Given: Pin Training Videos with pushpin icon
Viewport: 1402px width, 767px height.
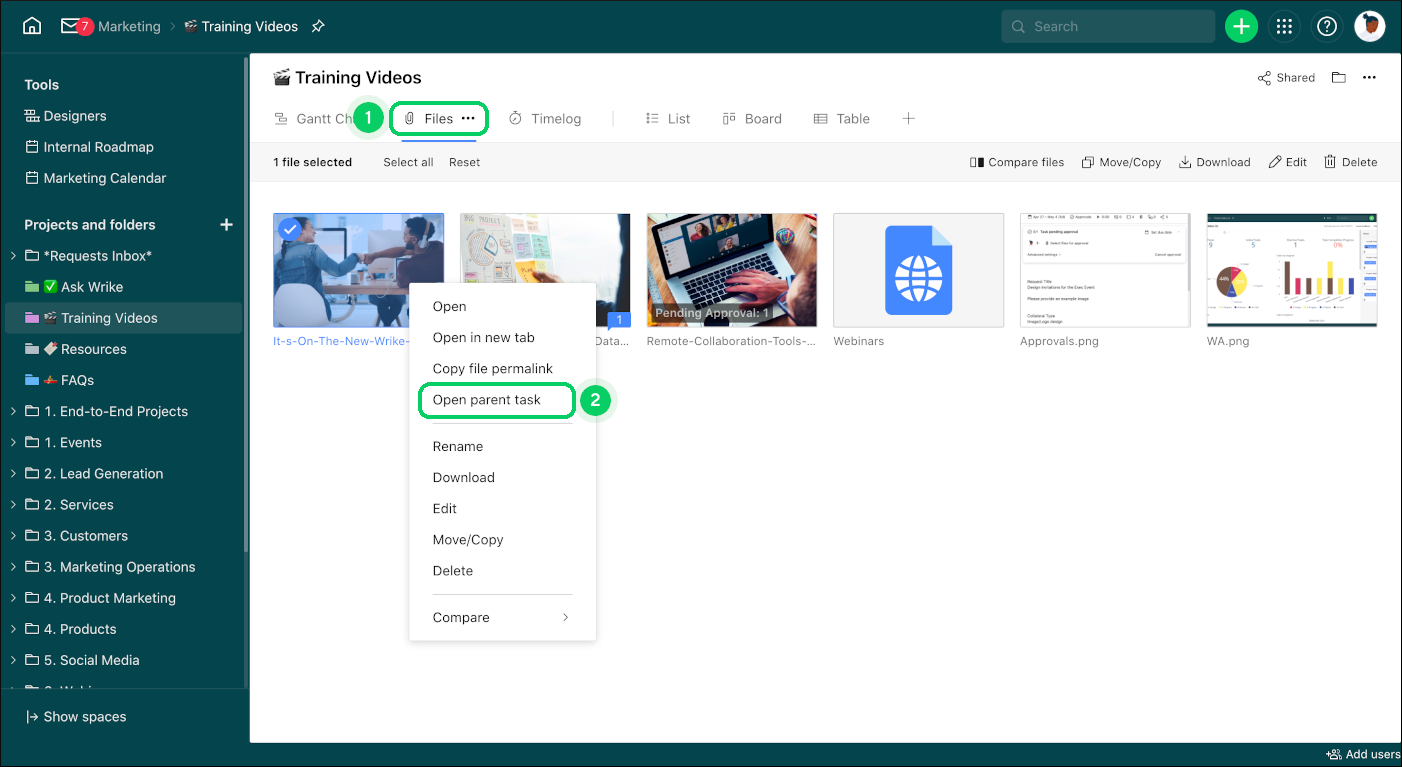Looking at the screenshot, I should click(318, 26).
